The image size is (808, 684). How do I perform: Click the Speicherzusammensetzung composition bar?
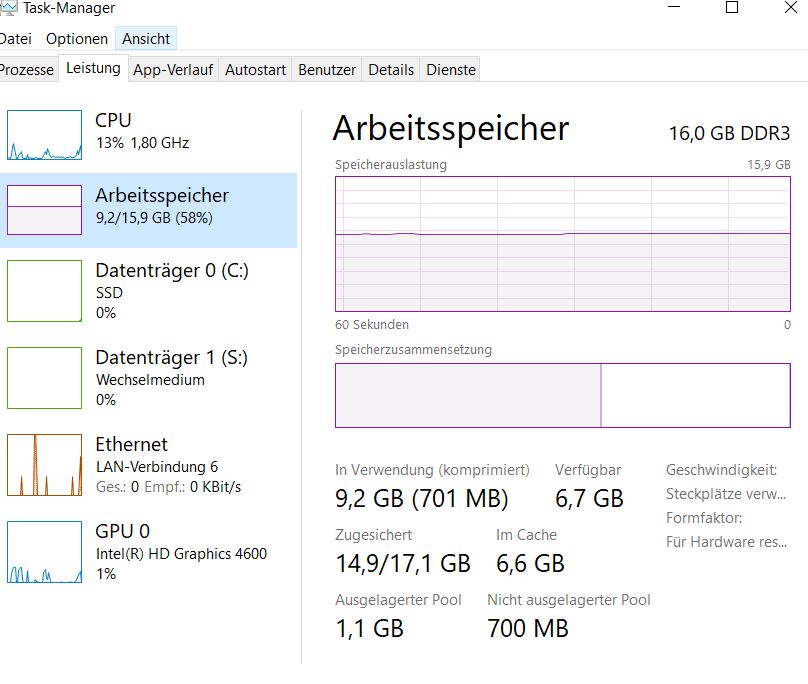click(x=562, y=396)
